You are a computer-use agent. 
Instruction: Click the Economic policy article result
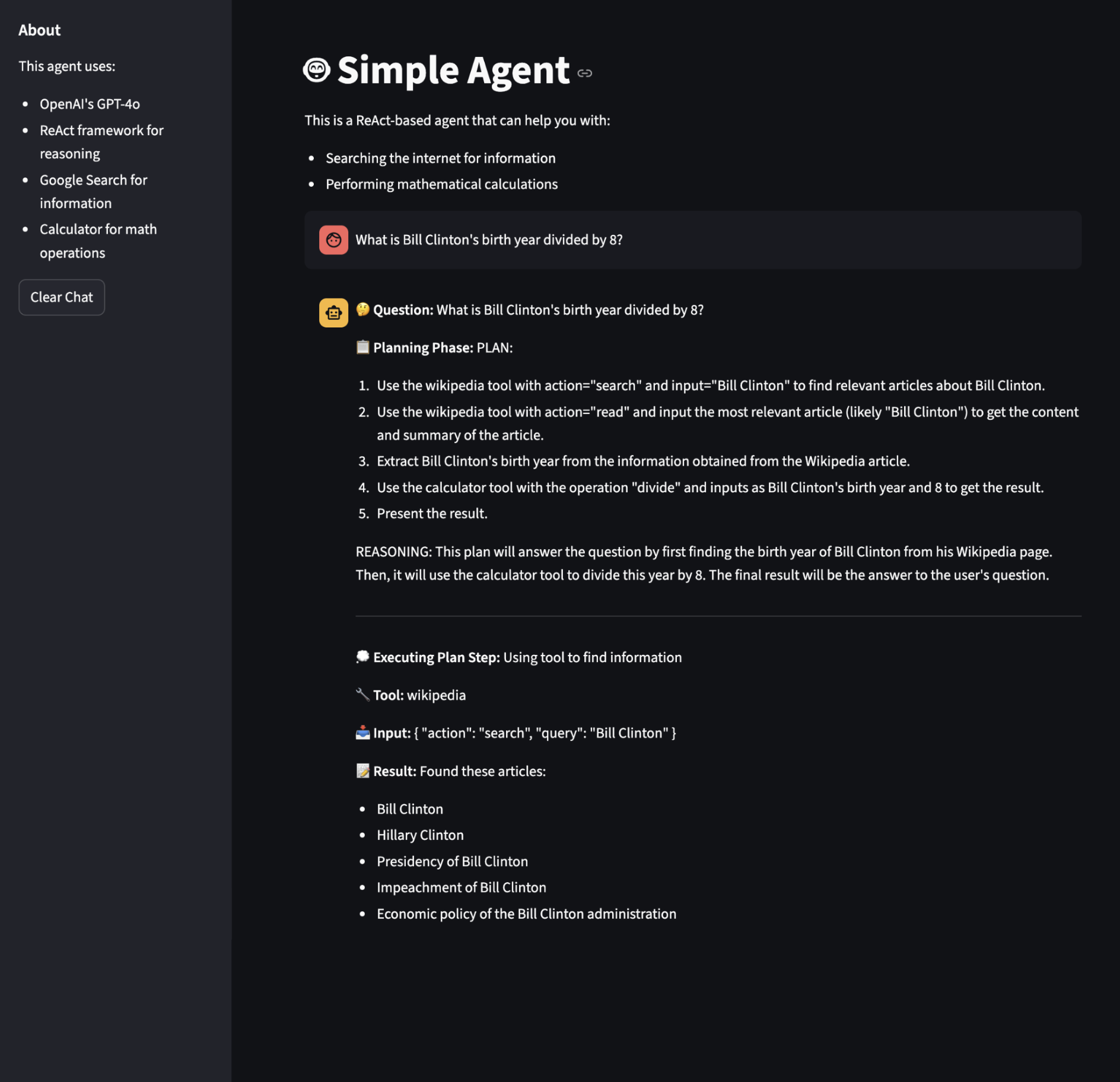(526, 914)
